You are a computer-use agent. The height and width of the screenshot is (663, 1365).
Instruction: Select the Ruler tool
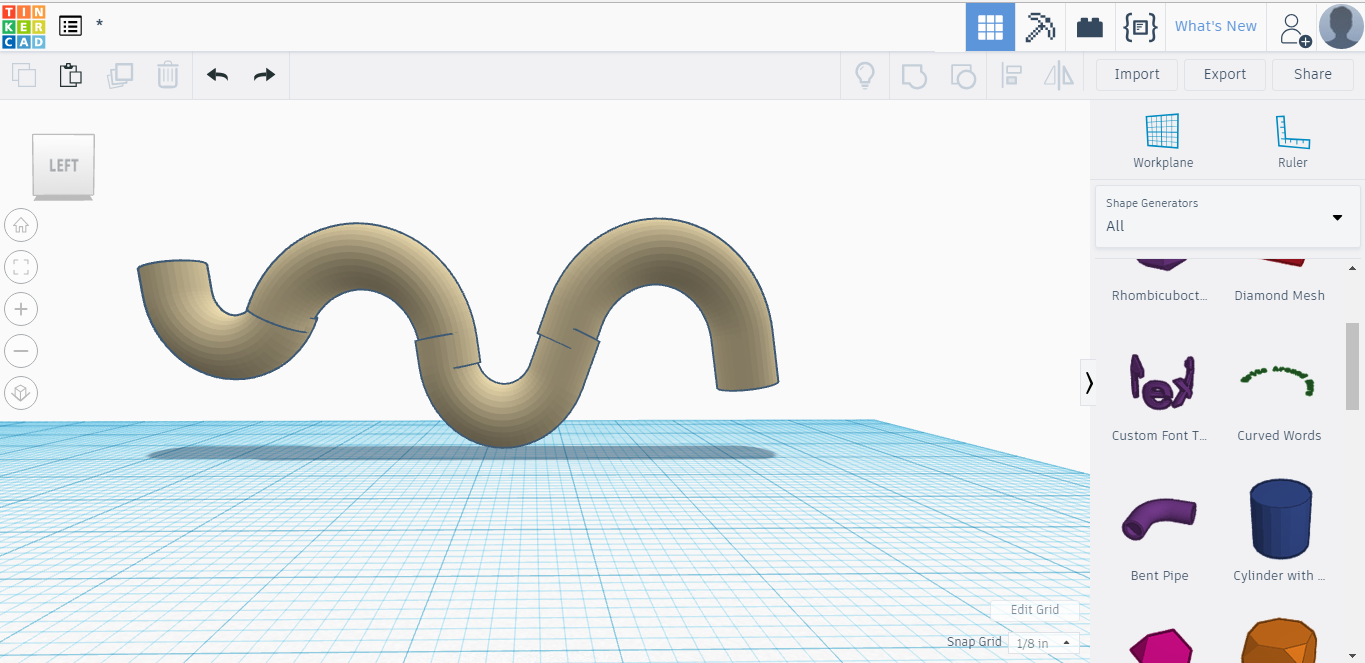pyautogui.click(x=1292, y=141)
